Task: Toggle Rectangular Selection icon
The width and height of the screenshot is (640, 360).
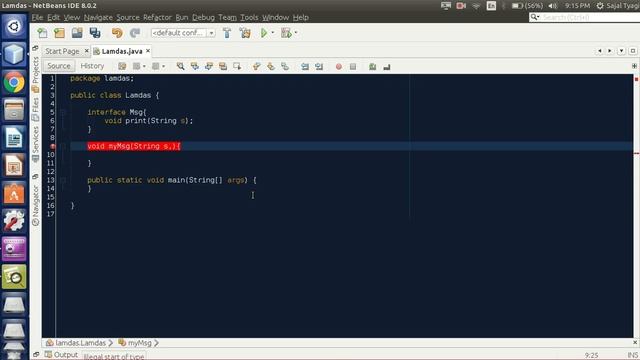Action: point(237,66)
